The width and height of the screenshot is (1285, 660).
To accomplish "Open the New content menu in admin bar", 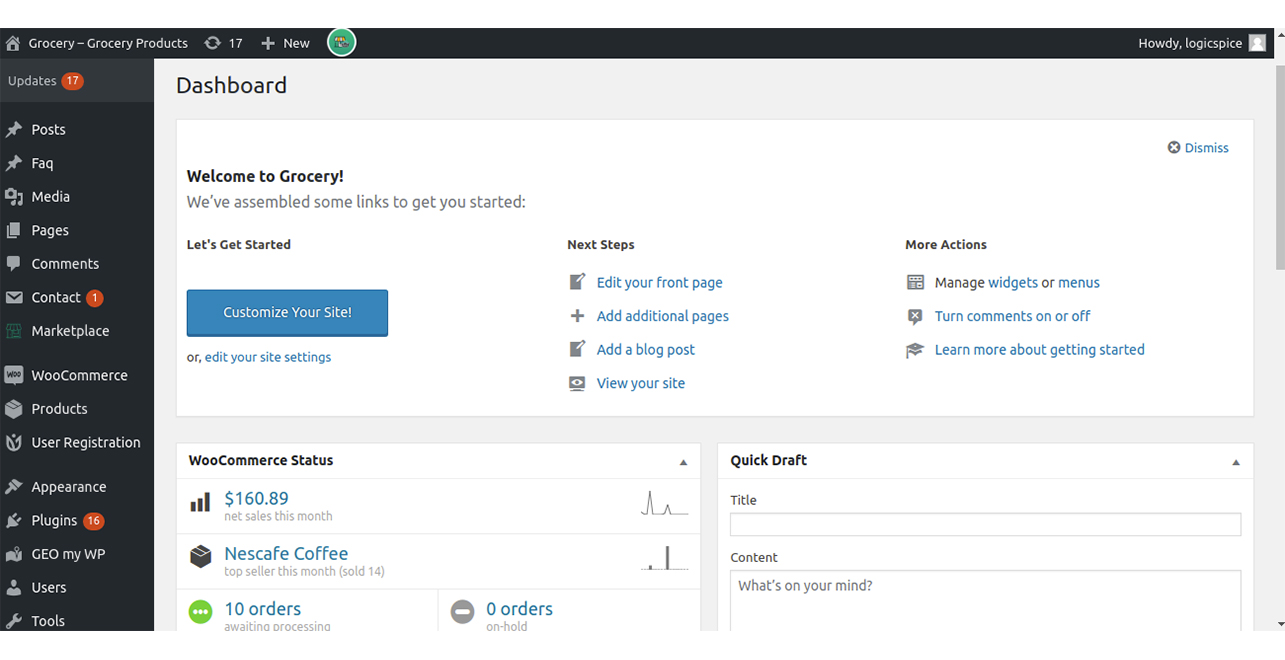I will [285, 43].
